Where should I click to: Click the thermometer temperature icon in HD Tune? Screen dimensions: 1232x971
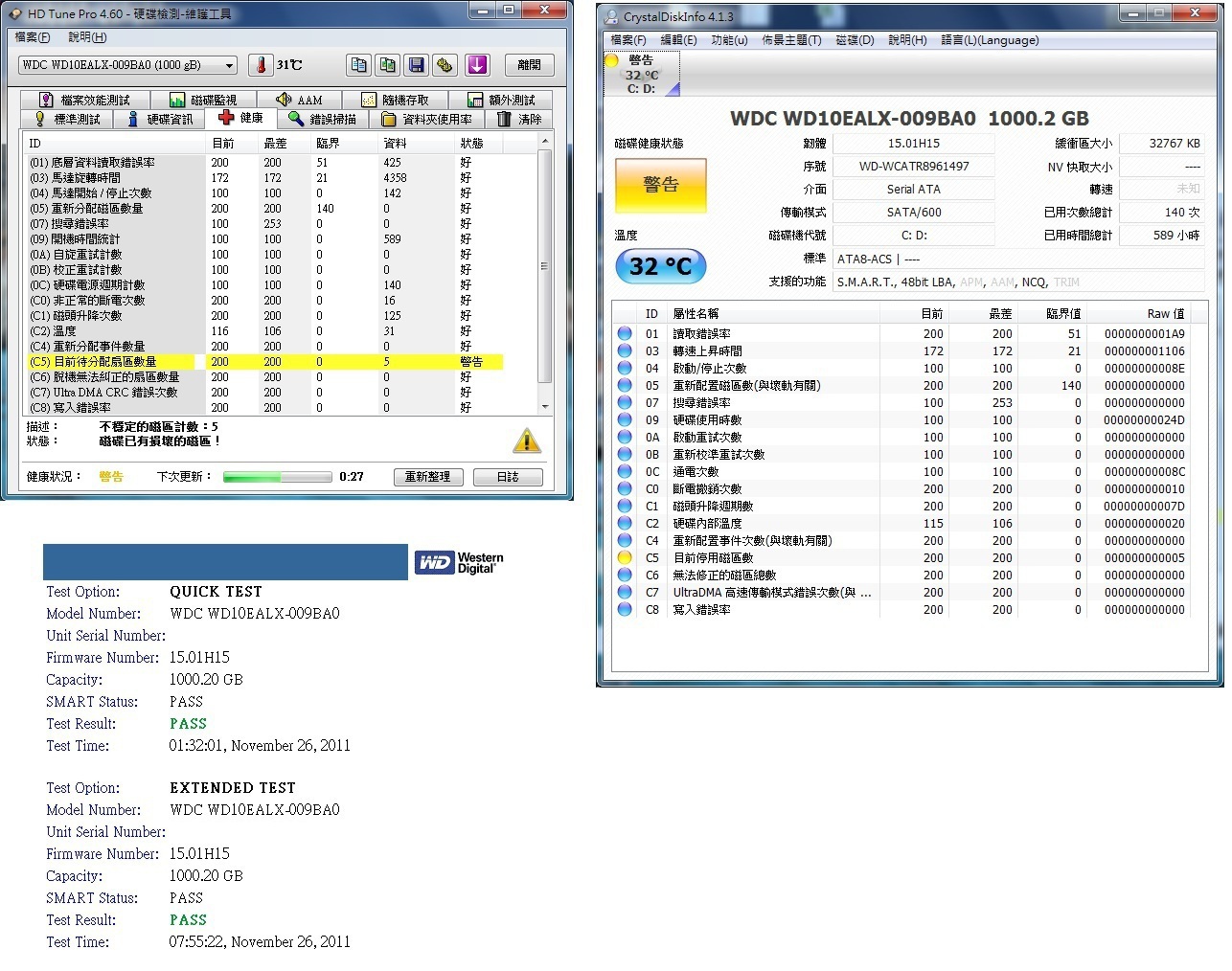click(261, 65)
